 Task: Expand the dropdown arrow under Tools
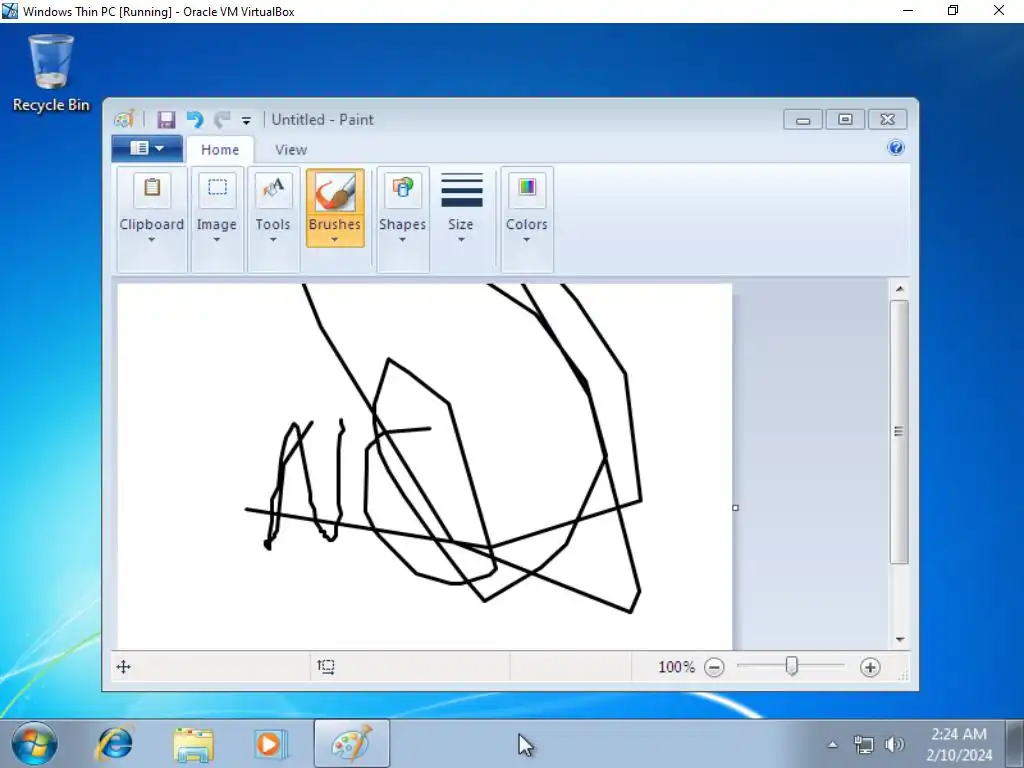point(273,240)
